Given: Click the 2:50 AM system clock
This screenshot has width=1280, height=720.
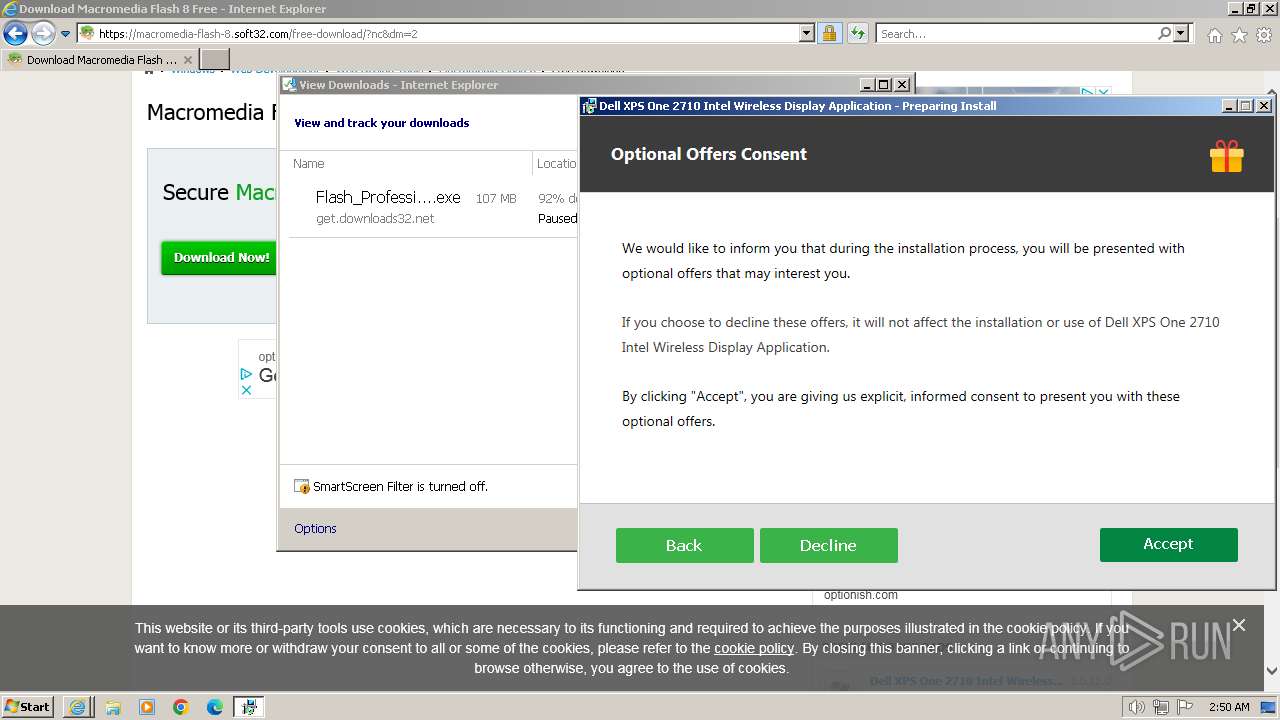Looking at the screenshot, I should coord(1229,707).
